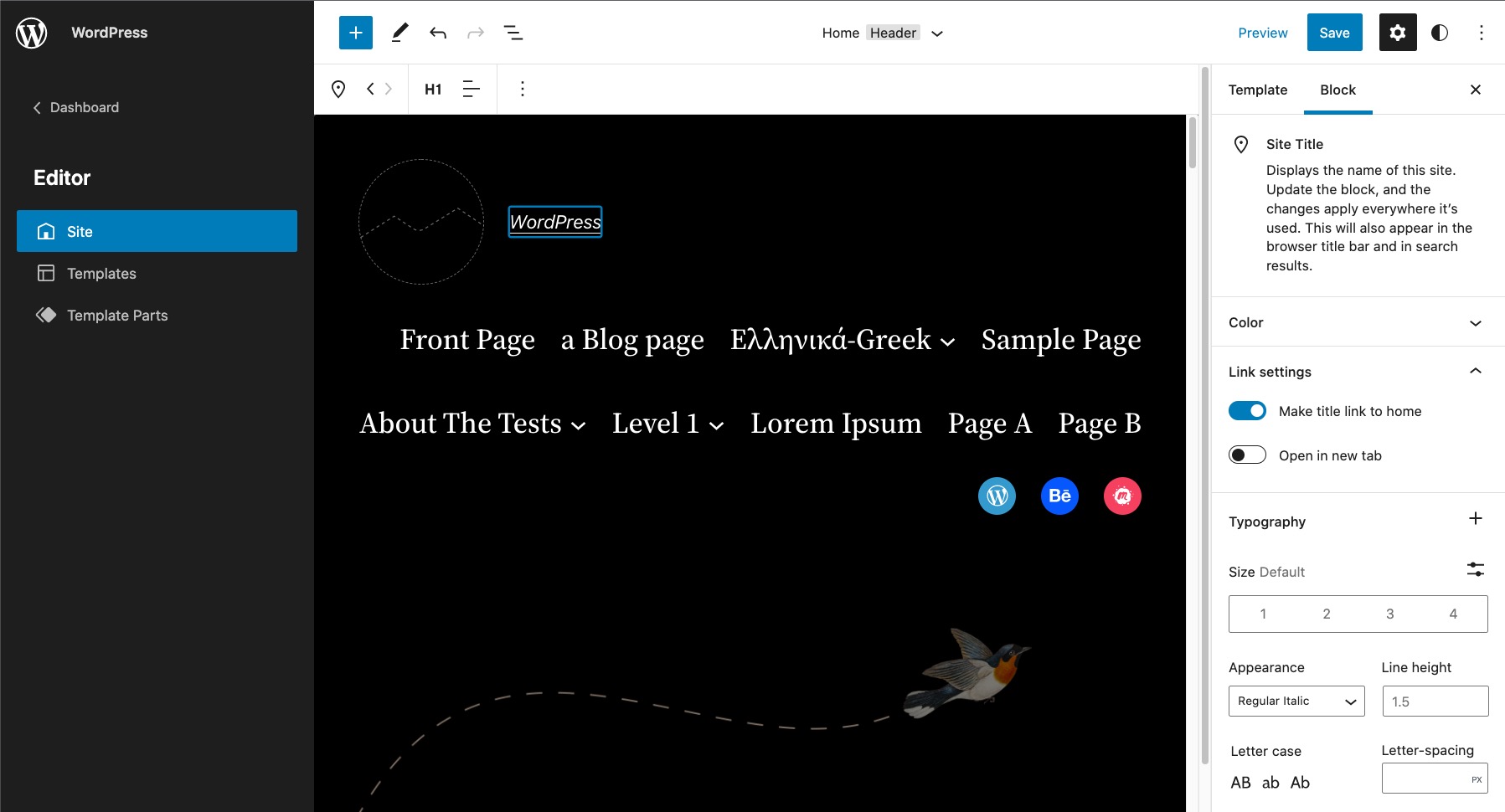
Task: Switch to the Template tab
Action: click(x=1257, y=90)
